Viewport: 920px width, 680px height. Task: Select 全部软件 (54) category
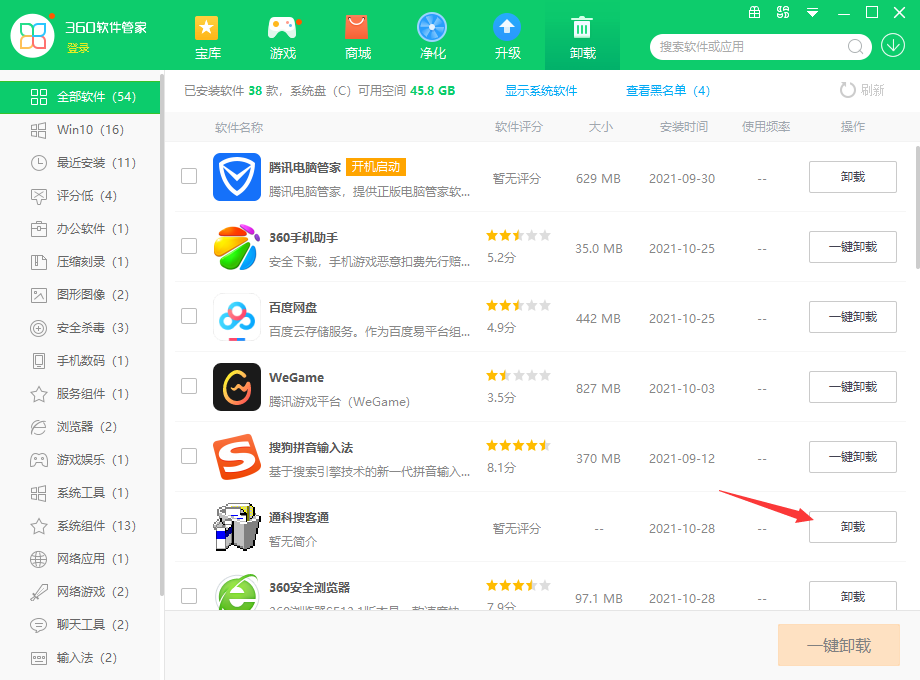pos(80,97)
